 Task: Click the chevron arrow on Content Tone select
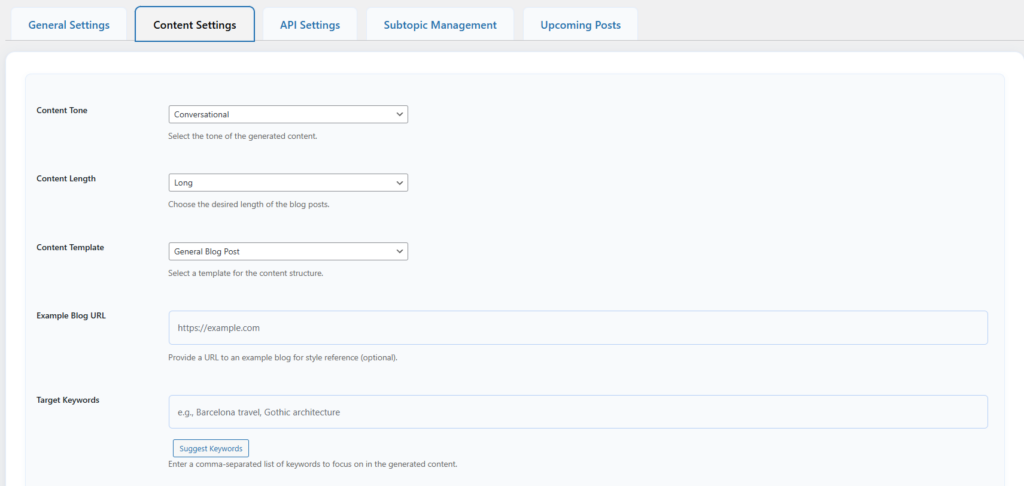(399, 114)
